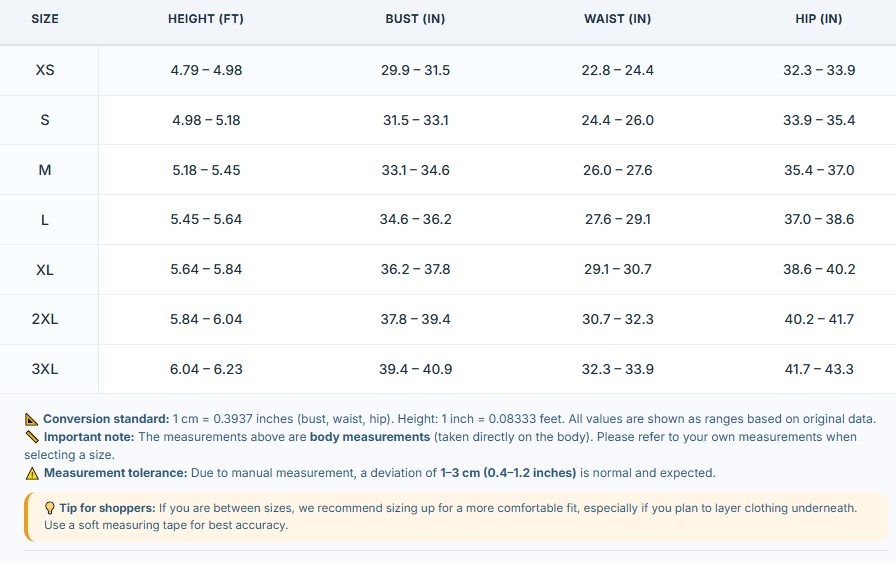This screenshot has height=561, width=896.
Task: Click the warning triangle icon by Measurement tolerance
Action: tap(32, 473)
